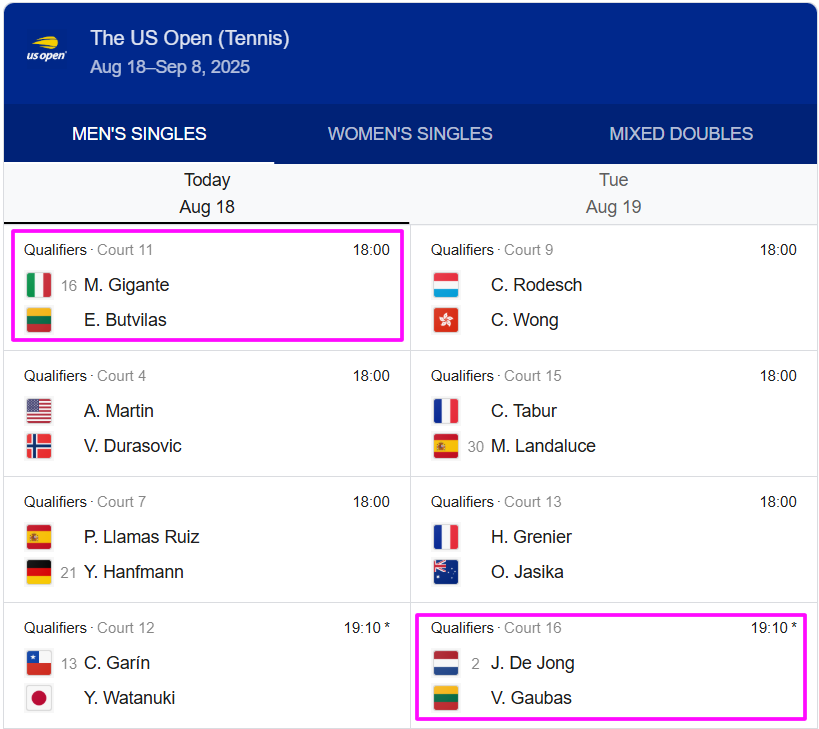Click the Hong Kong flag beside C. Wong

446,320
